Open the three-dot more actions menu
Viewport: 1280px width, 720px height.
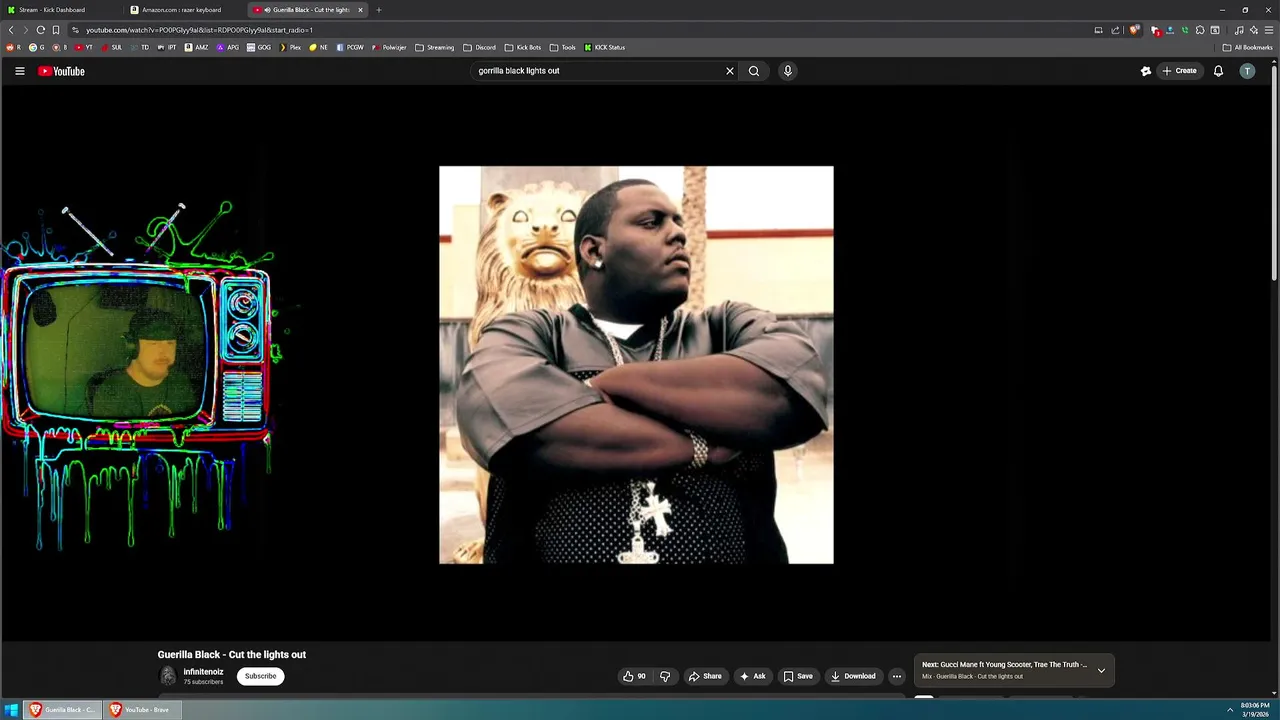pos(897,676)
